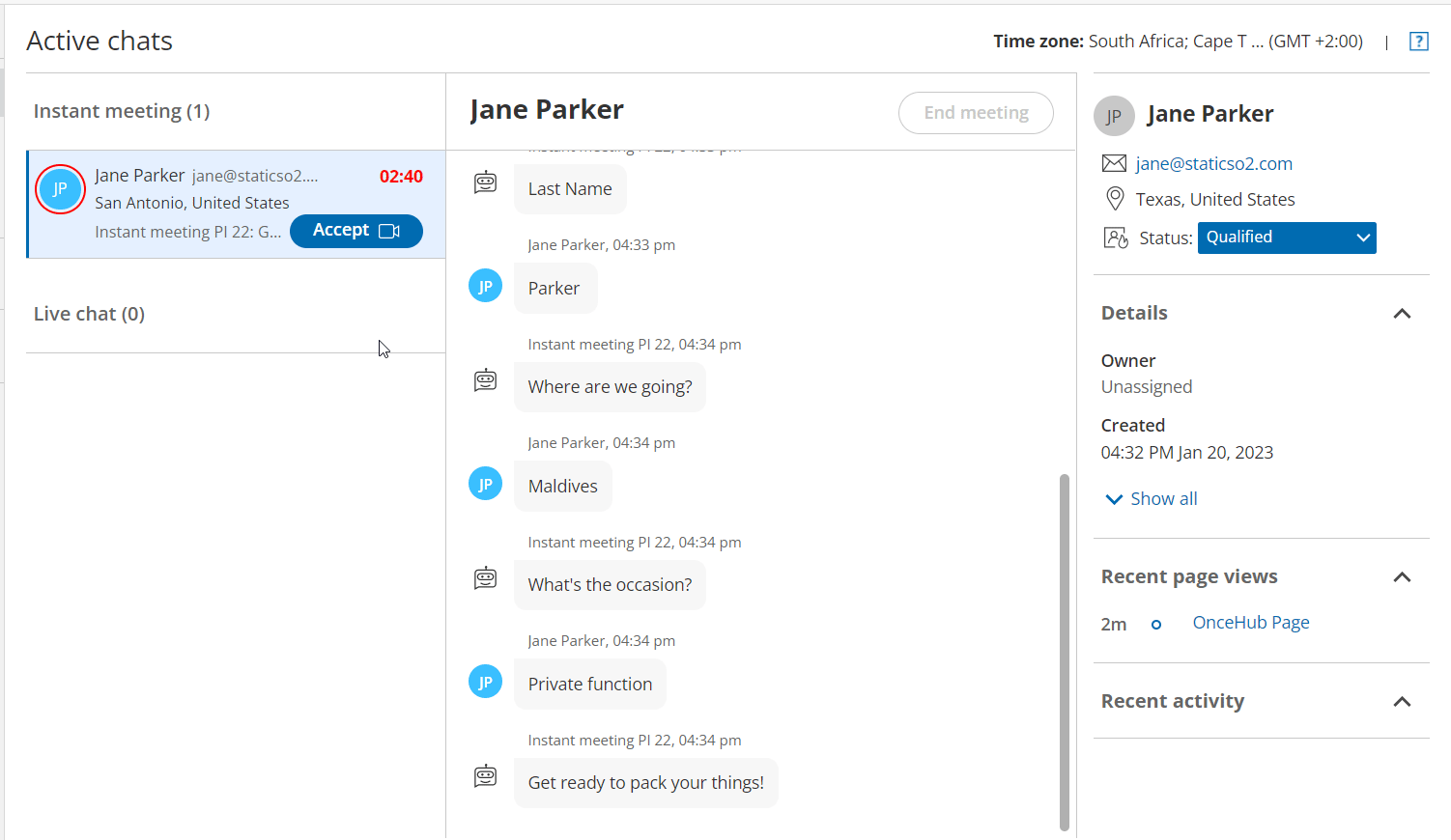Click the gray JP avatar in contact panel
Image resolution: width=1451 pixels, height=840 pixels.
[x=1114, y=116]
